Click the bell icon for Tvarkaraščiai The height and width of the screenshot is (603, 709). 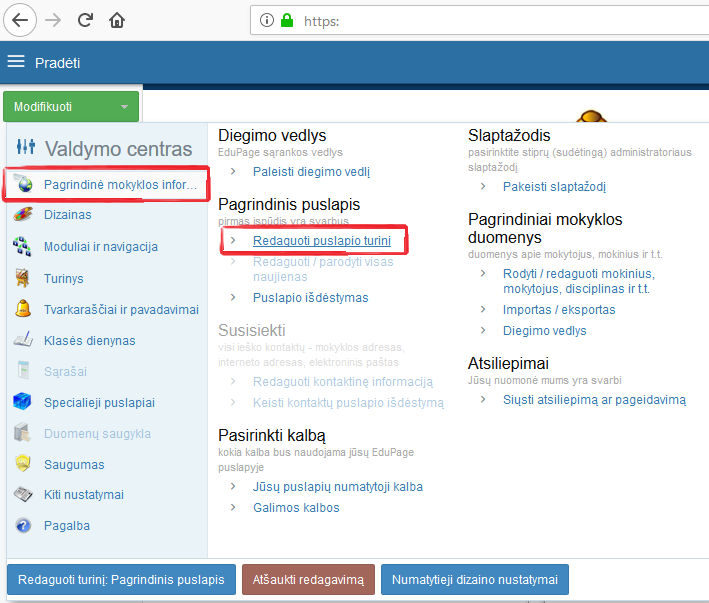point(23,309)
